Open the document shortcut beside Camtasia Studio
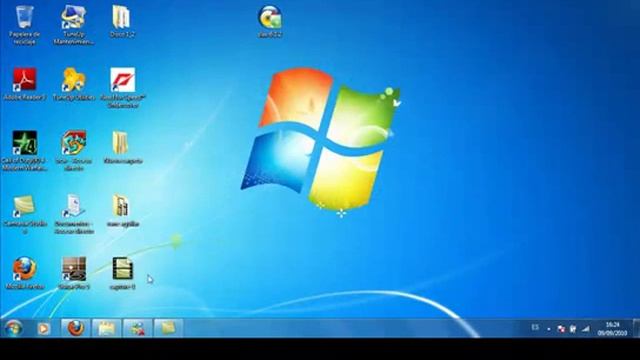Screen dimensions: 640x360 point(74,213)
